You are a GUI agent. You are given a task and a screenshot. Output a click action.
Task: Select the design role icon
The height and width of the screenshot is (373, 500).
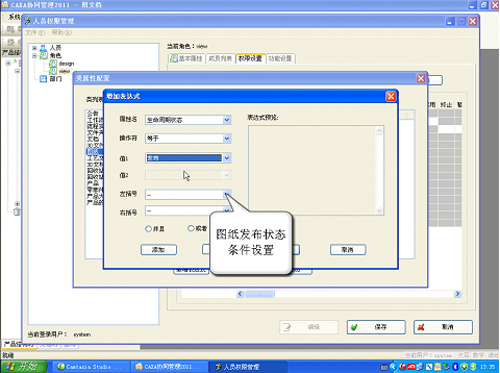pyautogui.click(x=53, y=63)
